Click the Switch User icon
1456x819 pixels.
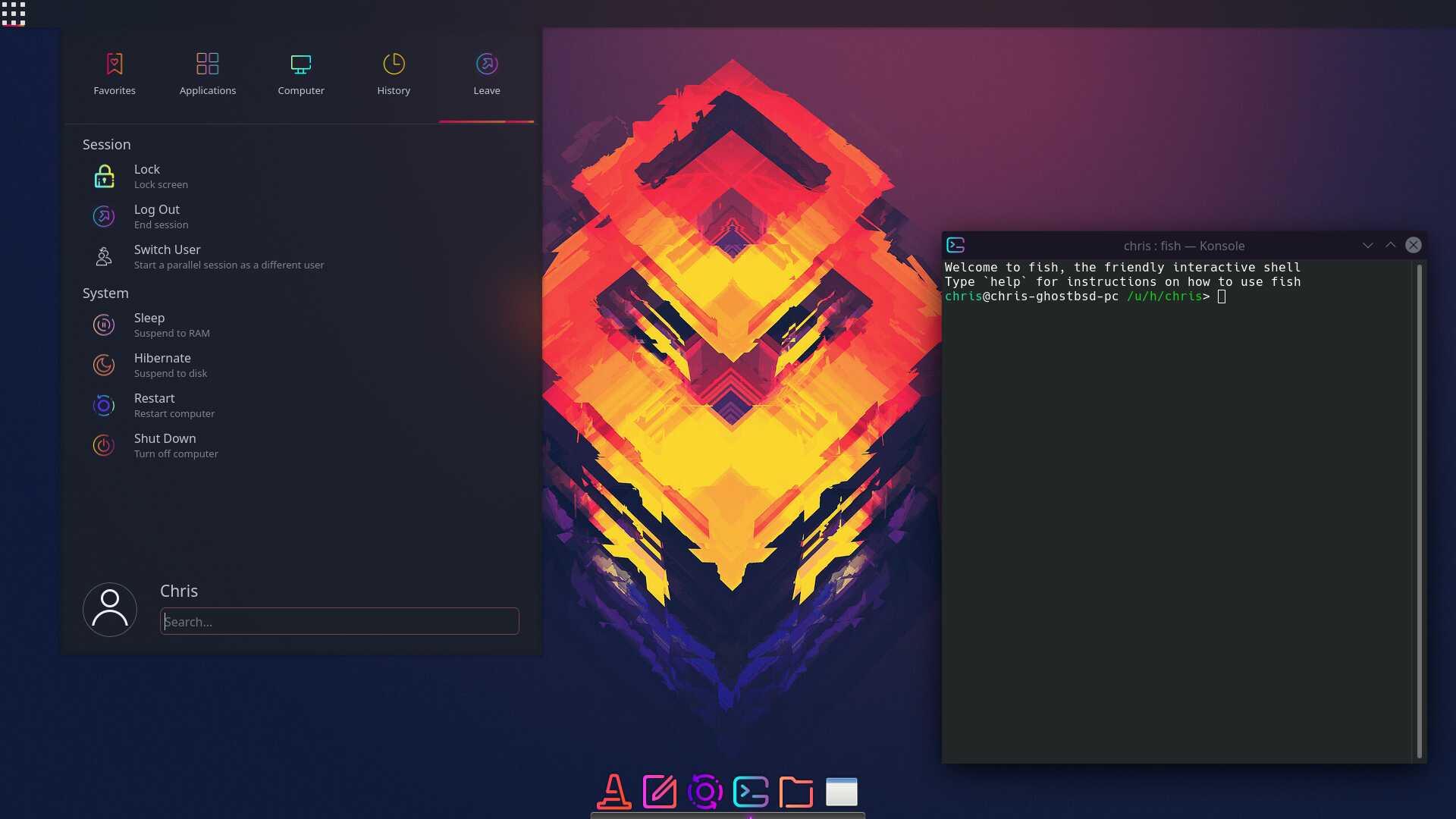coord(104,257)
